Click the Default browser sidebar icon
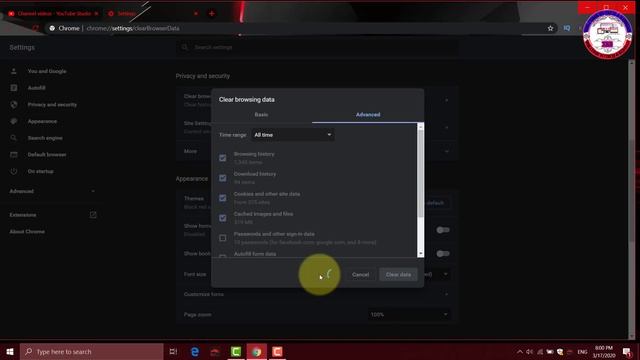This screenshot has height=360, width=640. pyautogui.click(x=14, y=155)
